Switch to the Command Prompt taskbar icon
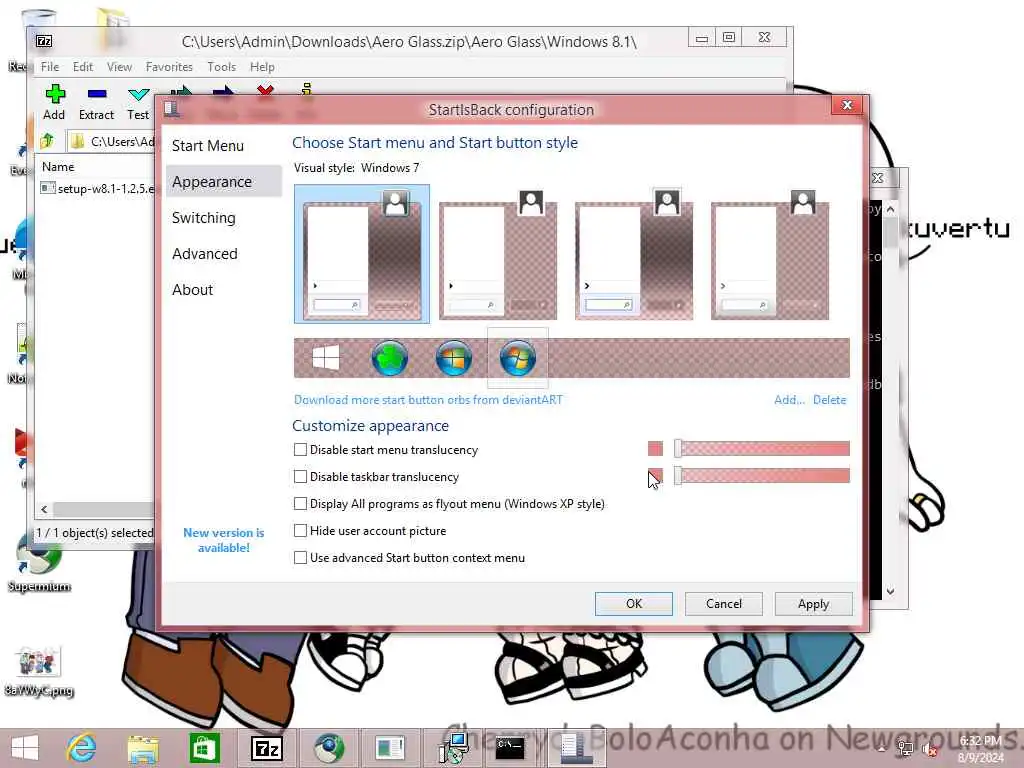 (509, 748)
